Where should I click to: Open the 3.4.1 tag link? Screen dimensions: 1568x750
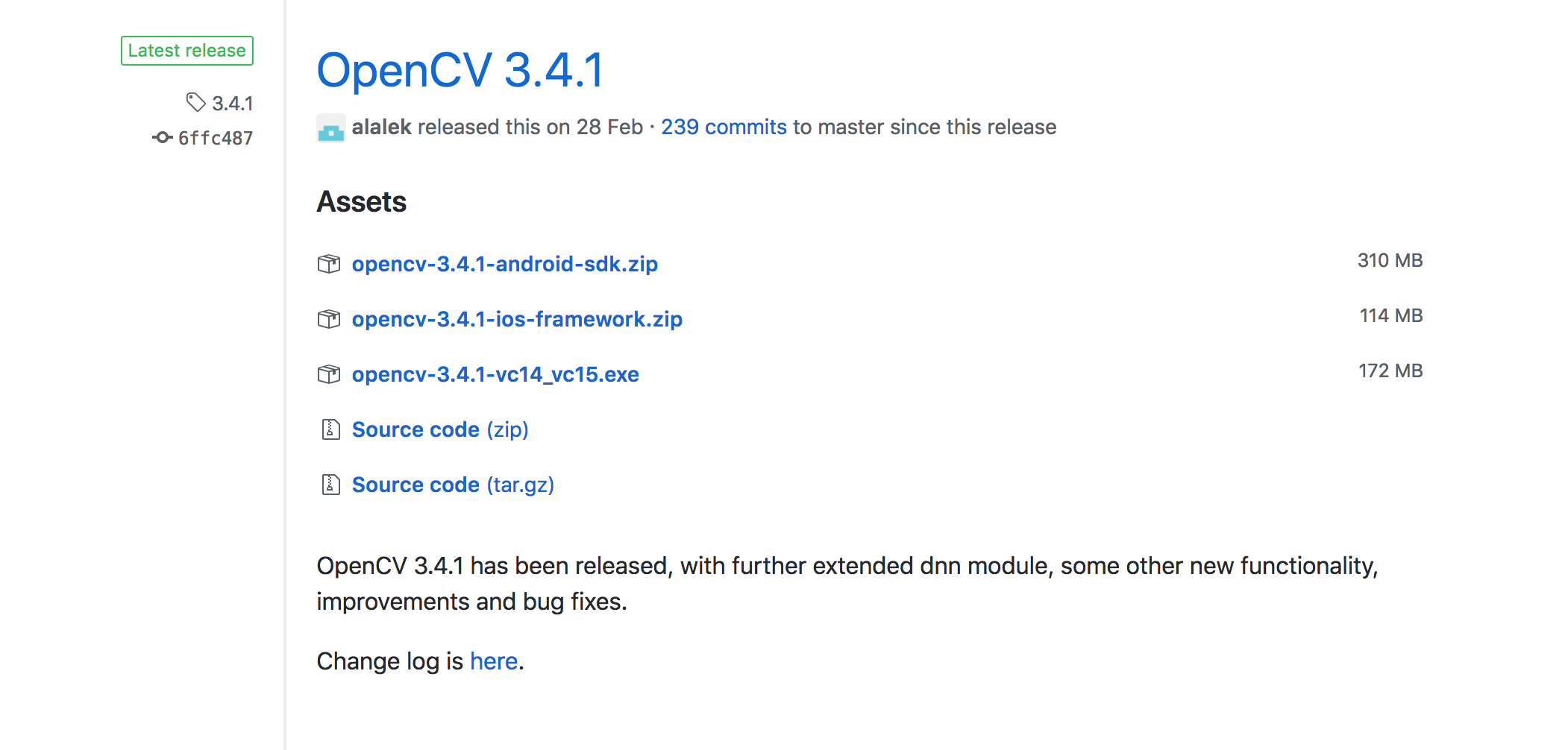[232, 103]
